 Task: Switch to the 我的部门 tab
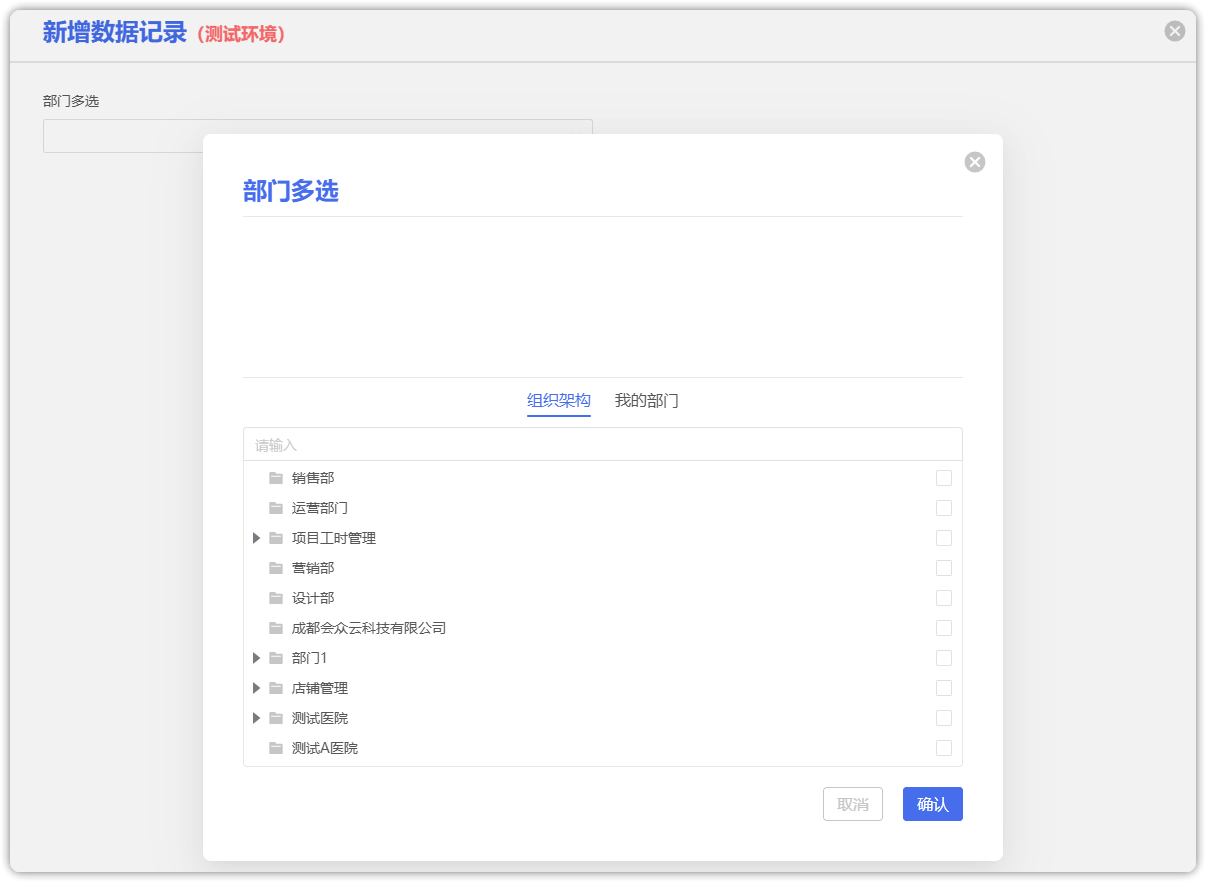647,401
